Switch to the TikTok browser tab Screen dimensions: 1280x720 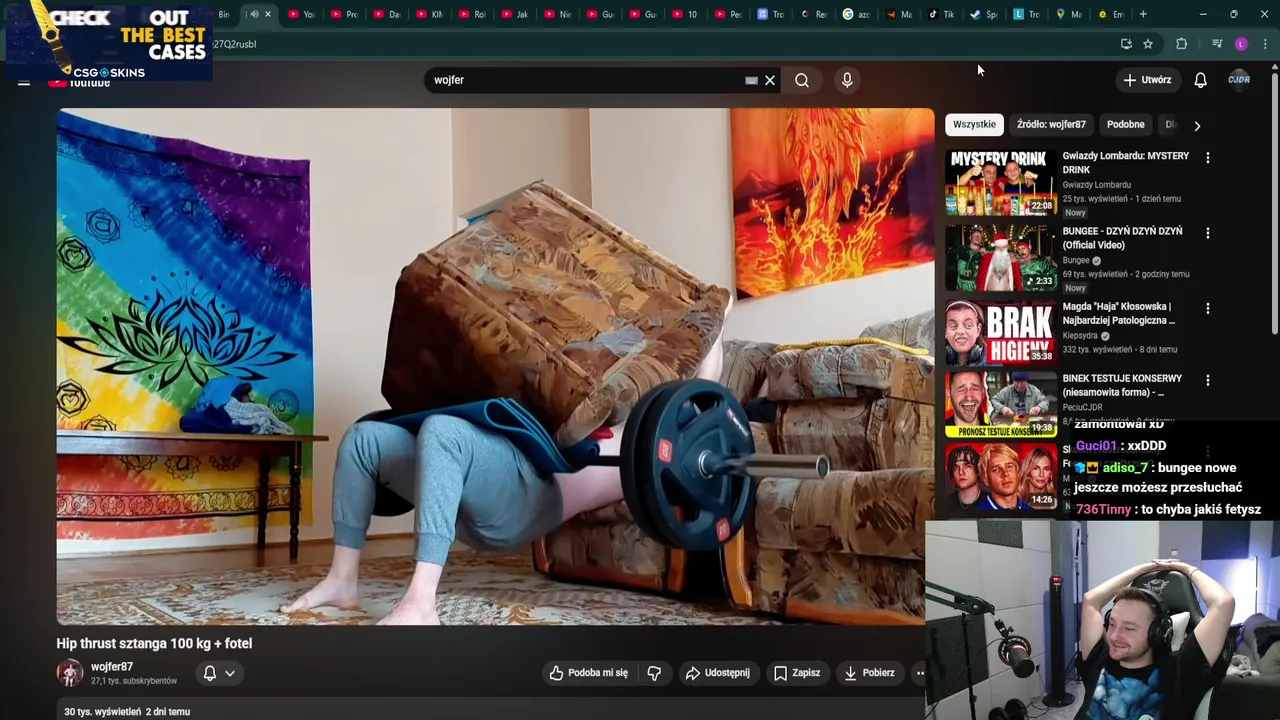(942, 14)
